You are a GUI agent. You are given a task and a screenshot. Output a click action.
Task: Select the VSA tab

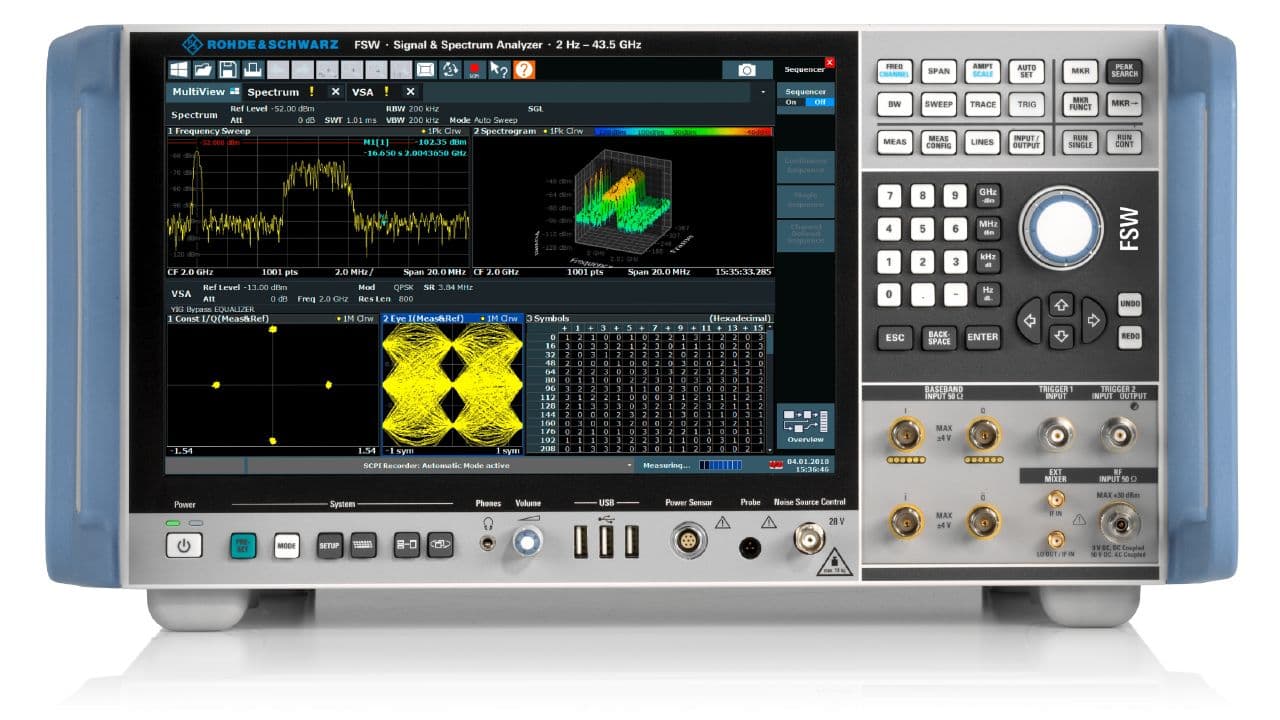point(362,90)
